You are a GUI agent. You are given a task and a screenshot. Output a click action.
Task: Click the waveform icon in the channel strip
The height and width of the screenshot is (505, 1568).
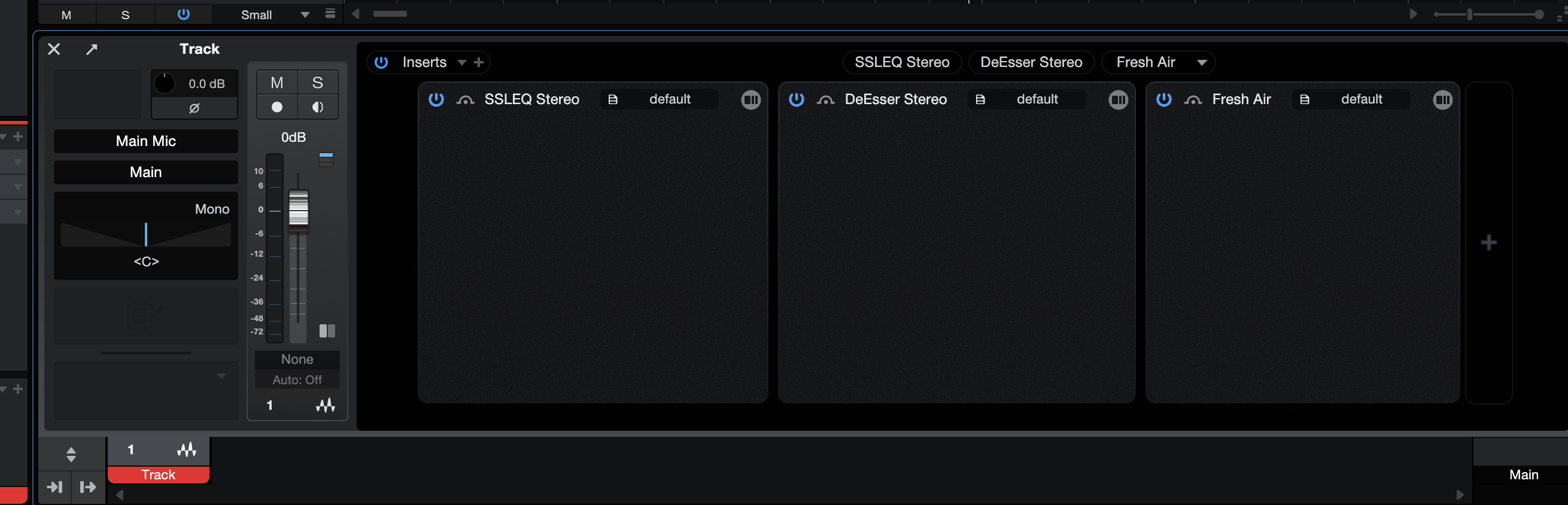pyautogui.click(x=326, y=406)
